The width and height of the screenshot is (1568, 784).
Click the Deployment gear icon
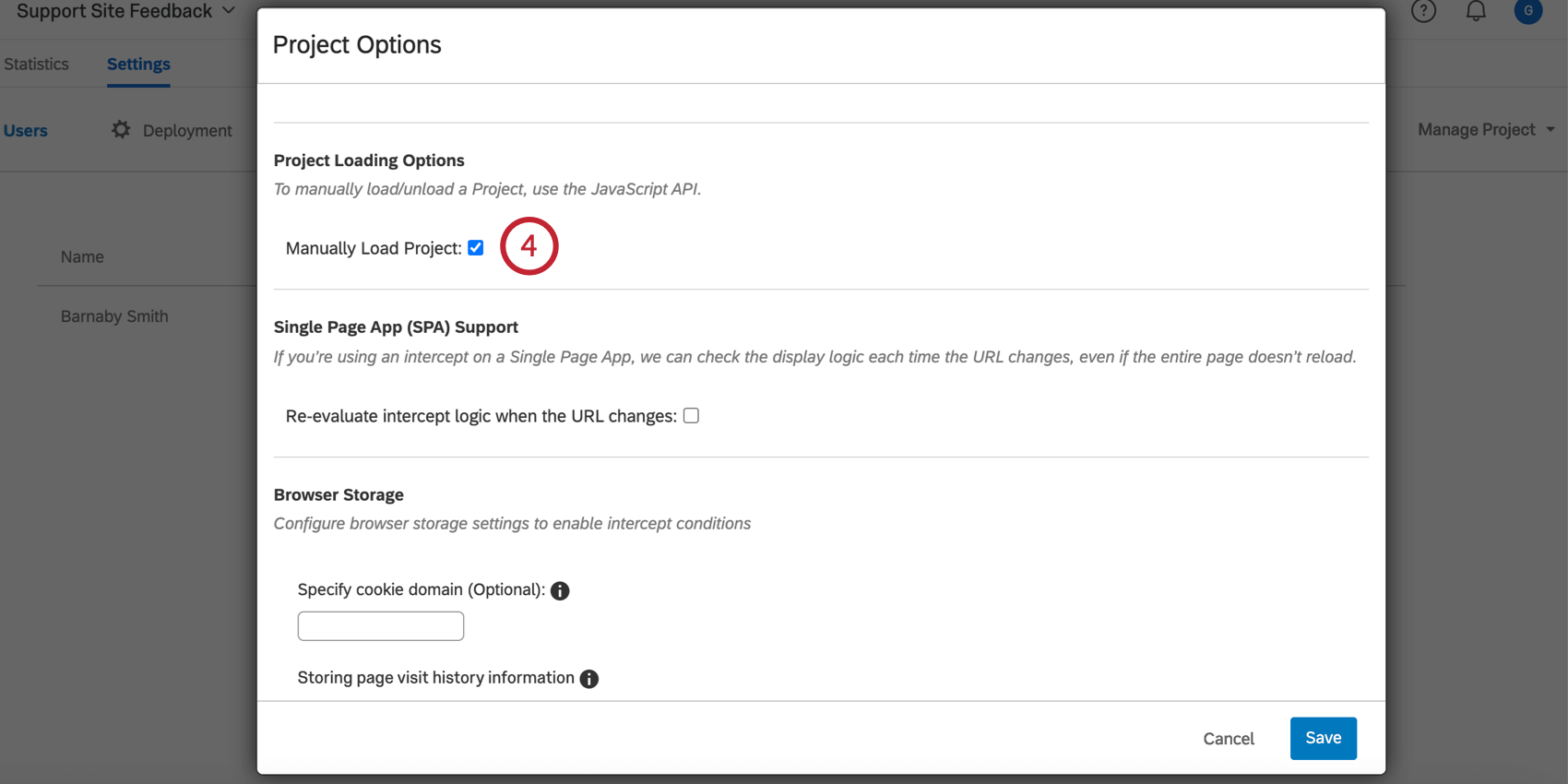[121, 130]
